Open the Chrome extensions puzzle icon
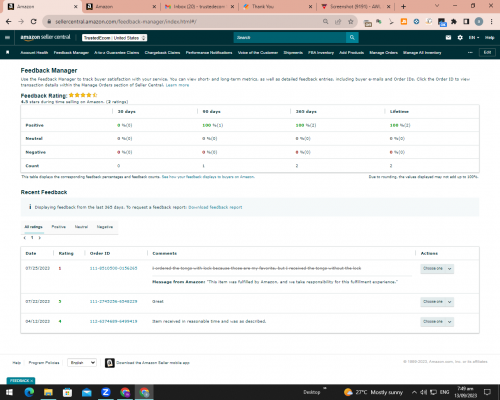The height and width of the screenshot is (400, 500). (x=454, y=22)
